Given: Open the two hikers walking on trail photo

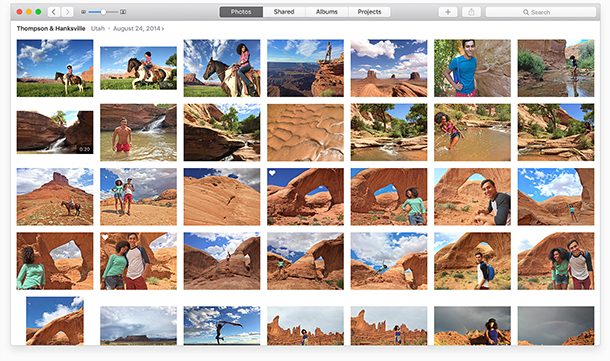Looking at the screenshot, I should 138,197.
